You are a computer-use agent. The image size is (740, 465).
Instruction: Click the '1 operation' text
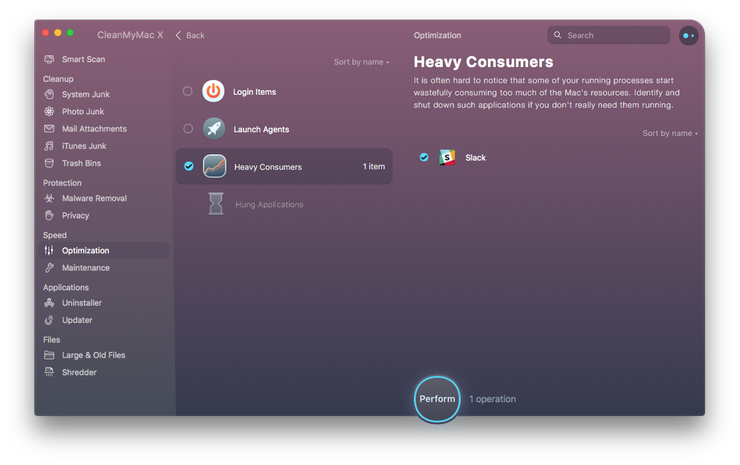pyautogui.click(x=492, y=399)
